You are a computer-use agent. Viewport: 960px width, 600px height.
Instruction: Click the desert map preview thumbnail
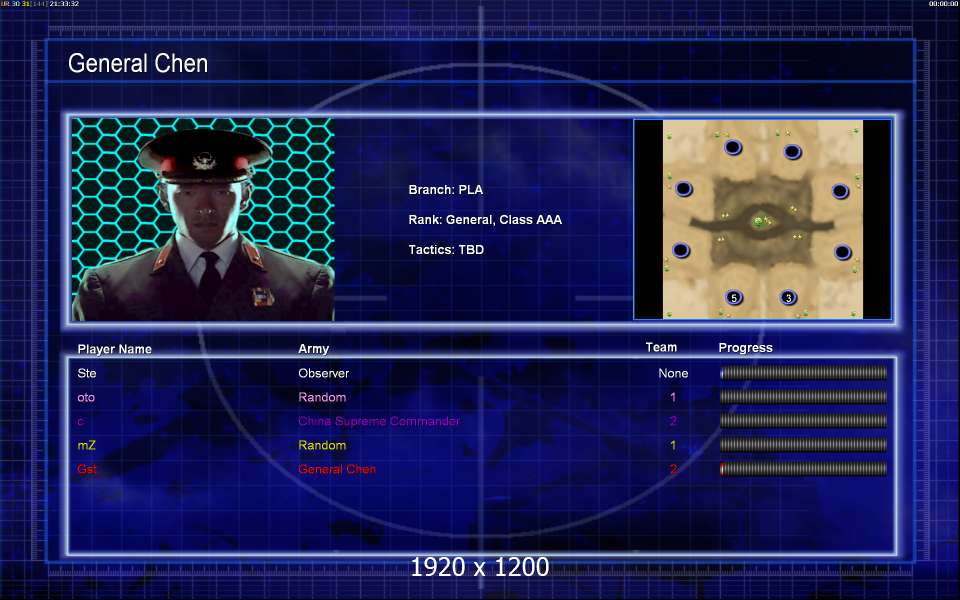coord(762,219)
